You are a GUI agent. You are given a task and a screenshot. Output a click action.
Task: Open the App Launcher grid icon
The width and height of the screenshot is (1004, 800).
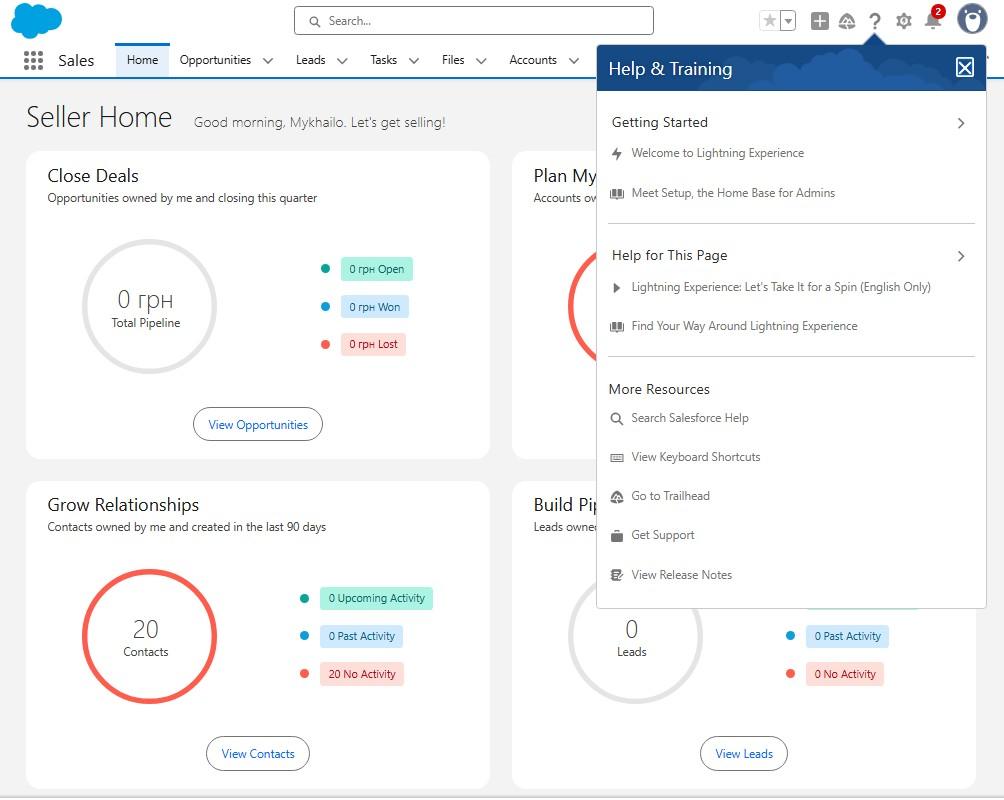point(33,60)
